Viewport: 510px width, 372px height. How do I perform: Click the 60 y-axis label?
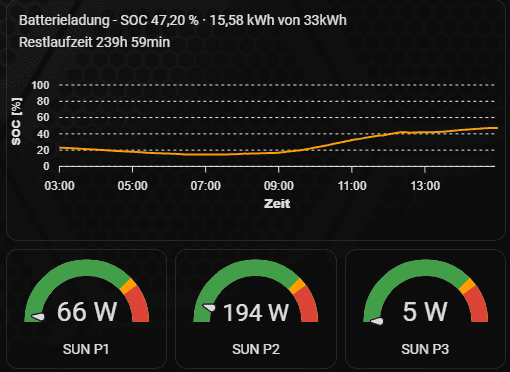click(x=43, y=118)
